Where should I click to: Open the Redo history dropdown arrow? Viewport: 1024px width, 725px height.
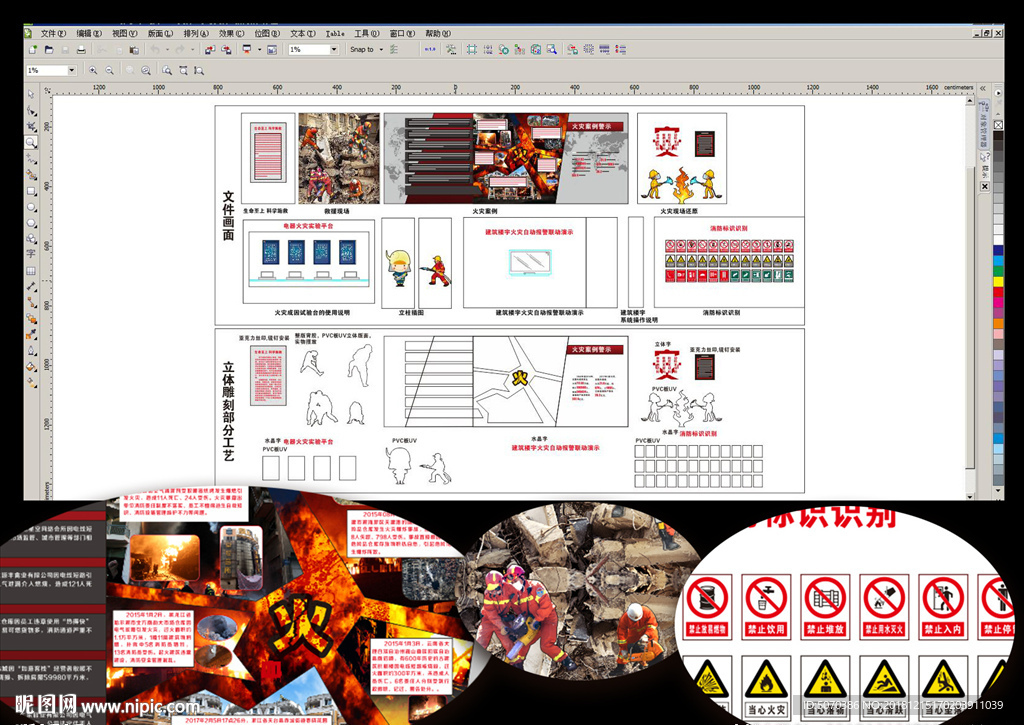tap(193, 50)
